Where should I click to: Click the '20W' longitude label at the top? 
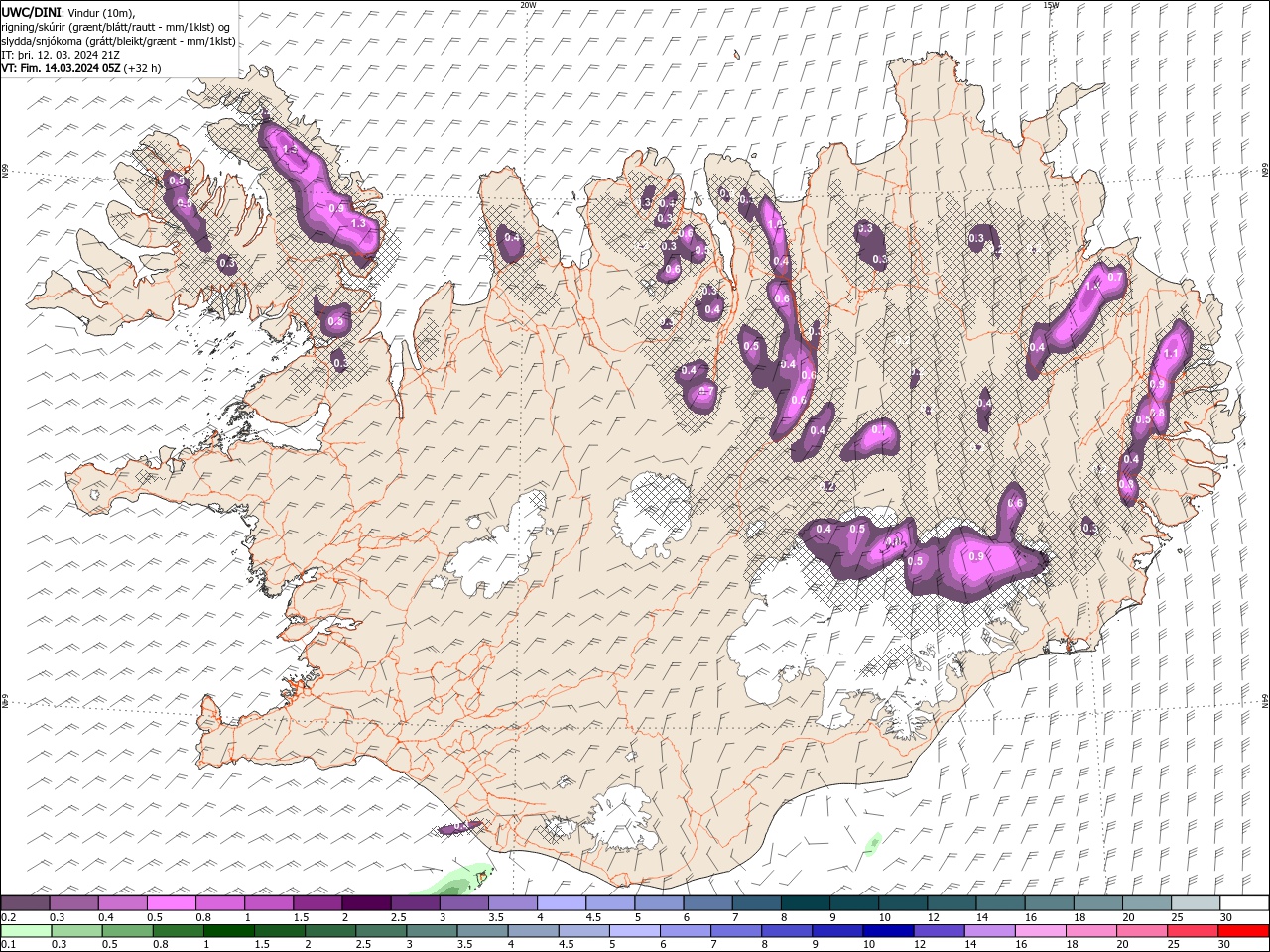[x=528, y=5]
